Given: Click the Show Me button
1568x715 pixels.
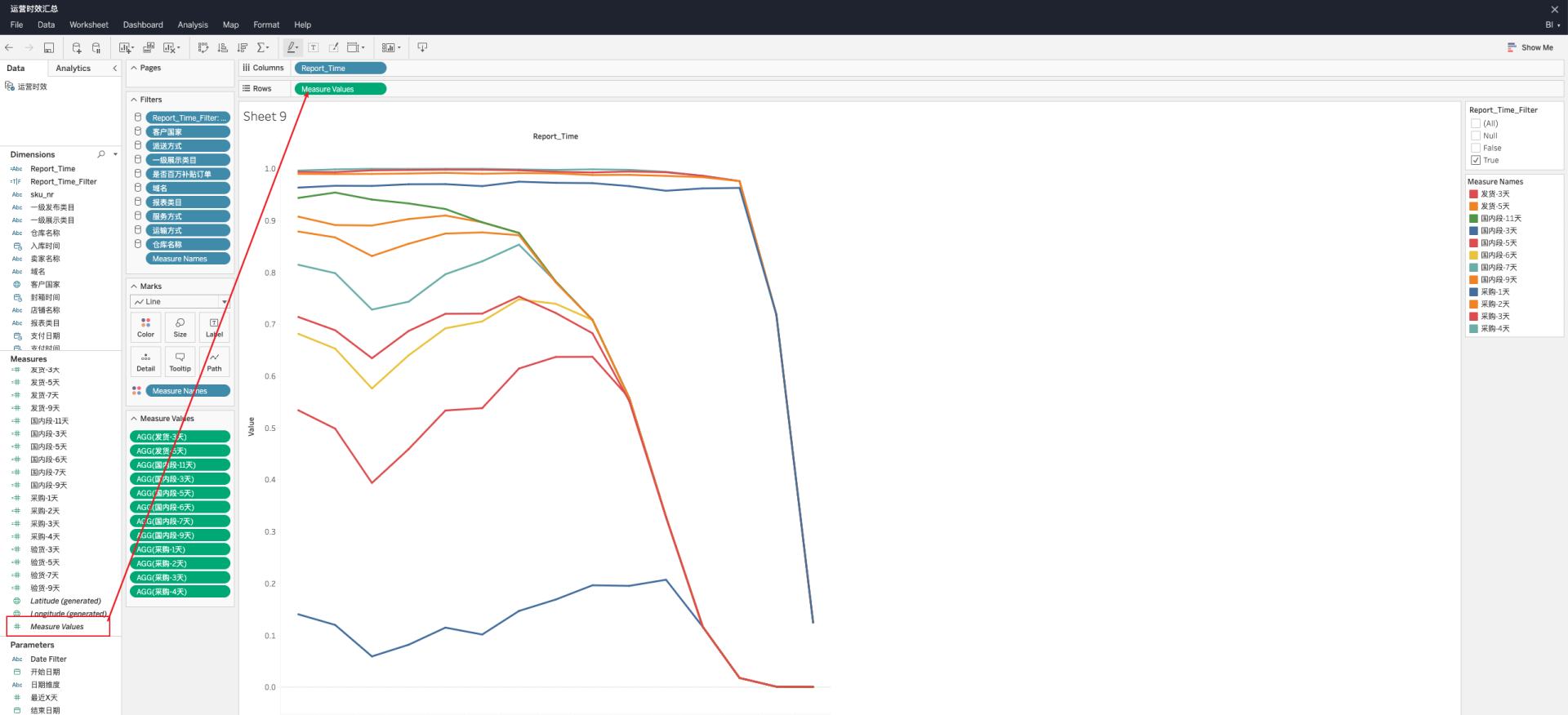Looking at the screenshot, I should tap(1530, 47).
